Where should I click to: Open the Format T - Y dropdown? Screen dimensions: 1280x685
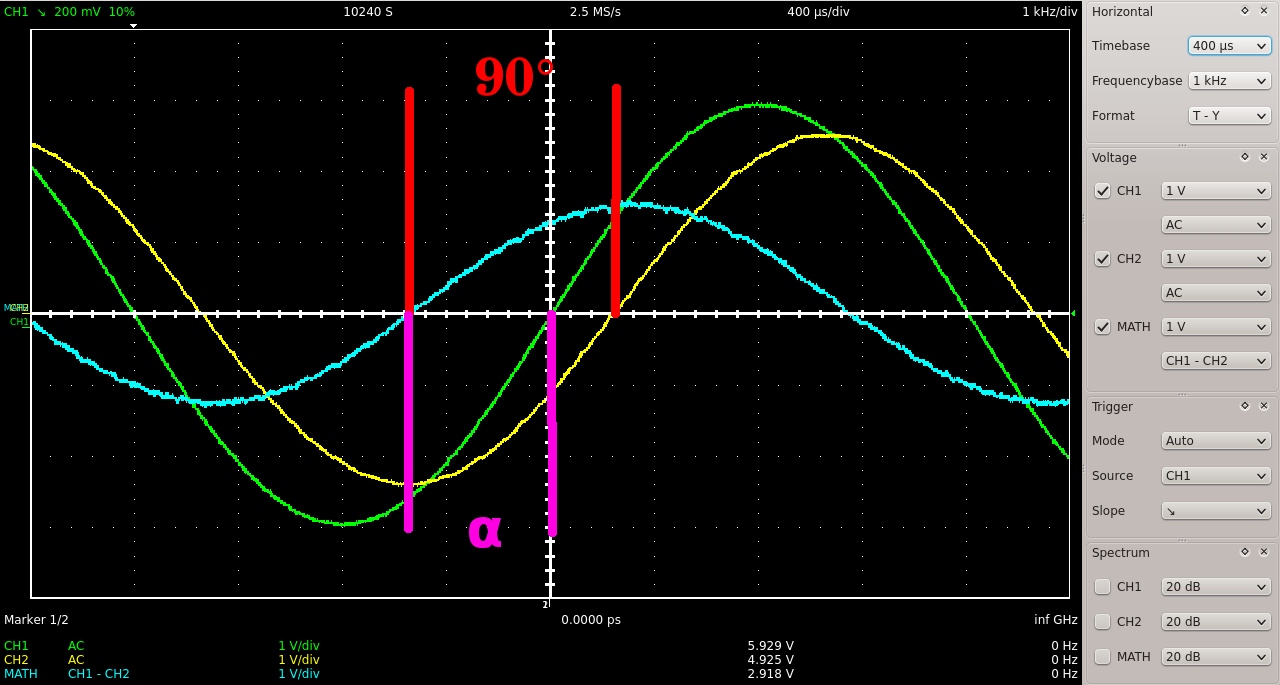1229,116
